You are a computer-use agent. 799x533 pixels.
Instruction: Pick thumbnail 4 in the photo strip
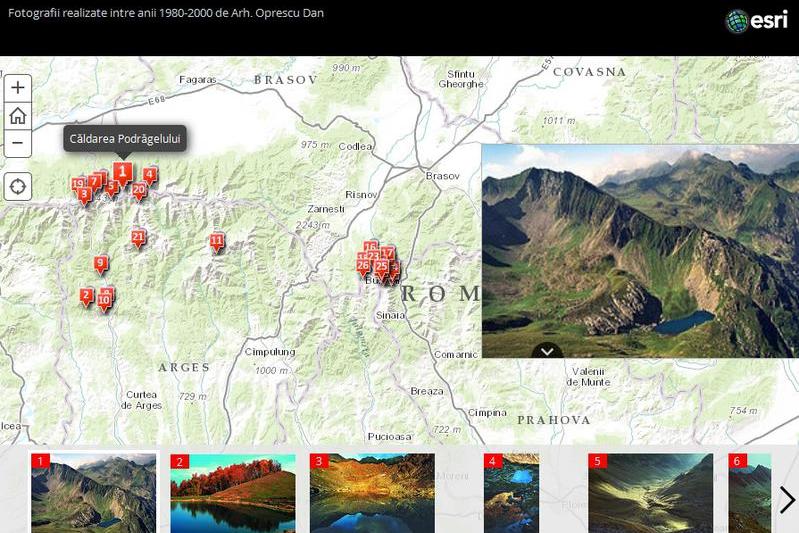coord(511,493)
